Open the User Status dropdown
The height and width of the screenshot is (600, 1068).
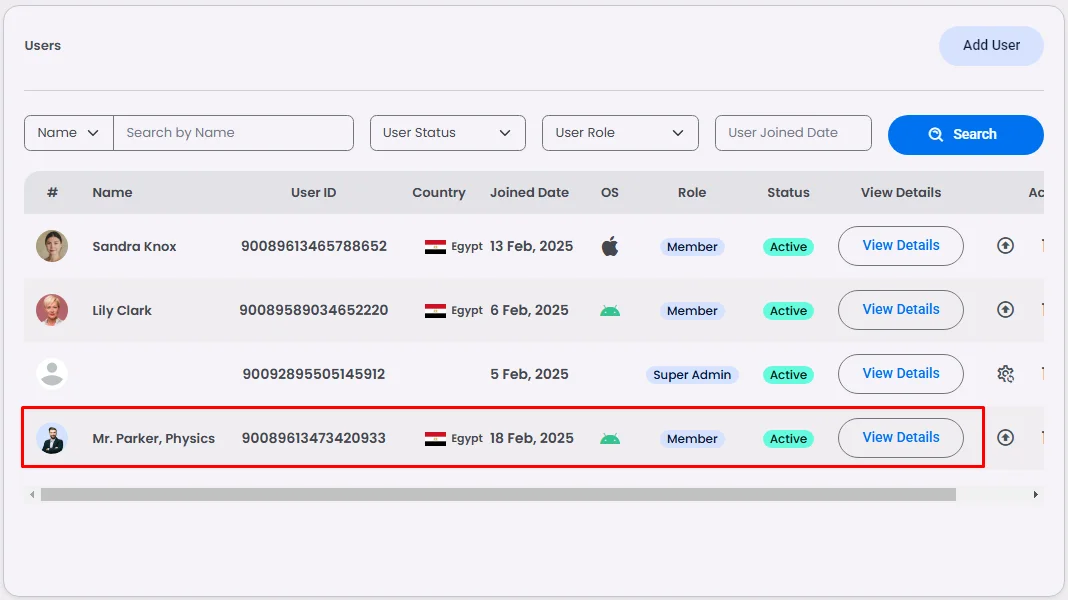click(x=447, y=133)
